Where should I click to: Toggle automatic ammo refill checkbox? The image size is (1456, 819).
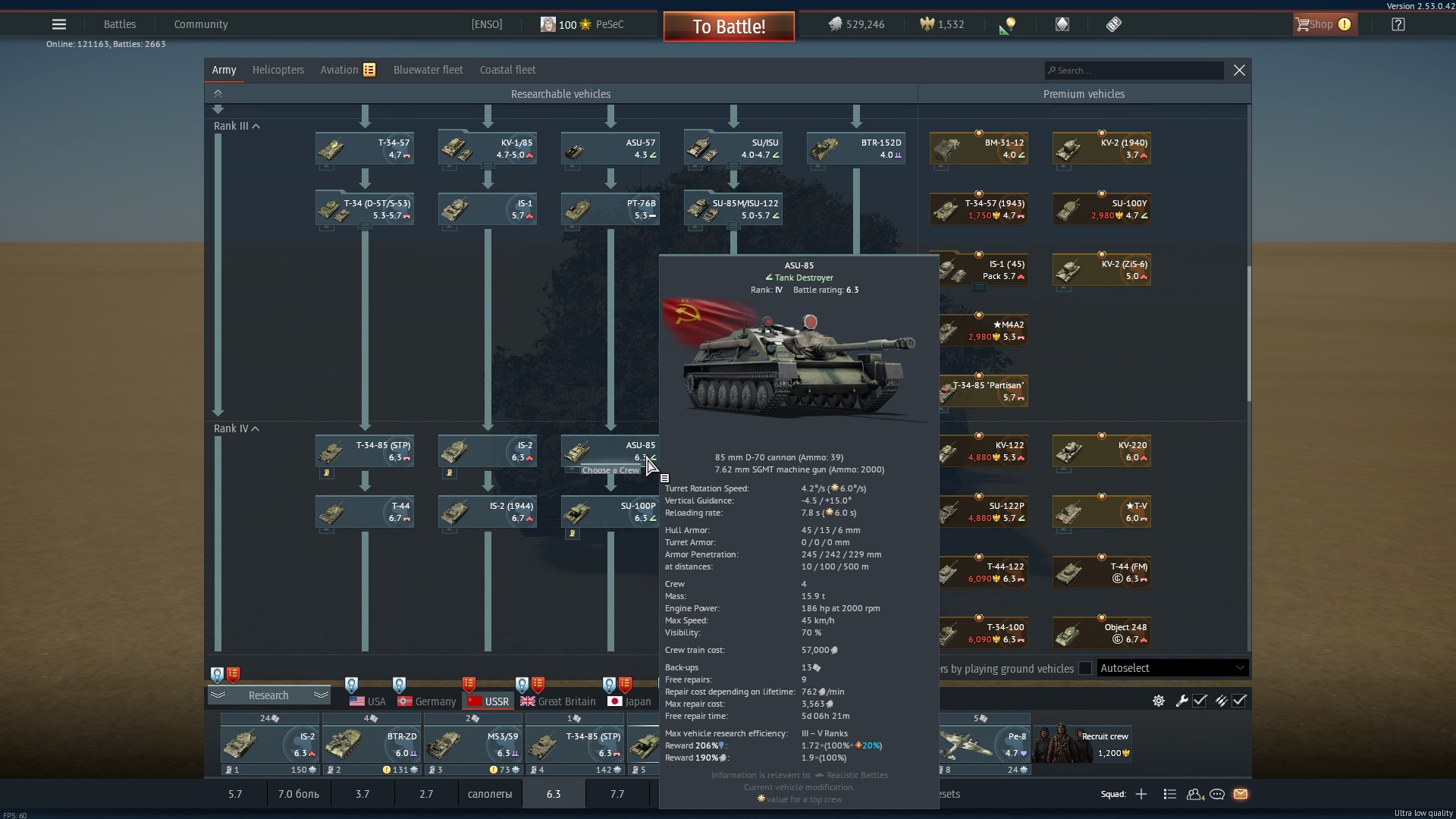(1239, 701)
